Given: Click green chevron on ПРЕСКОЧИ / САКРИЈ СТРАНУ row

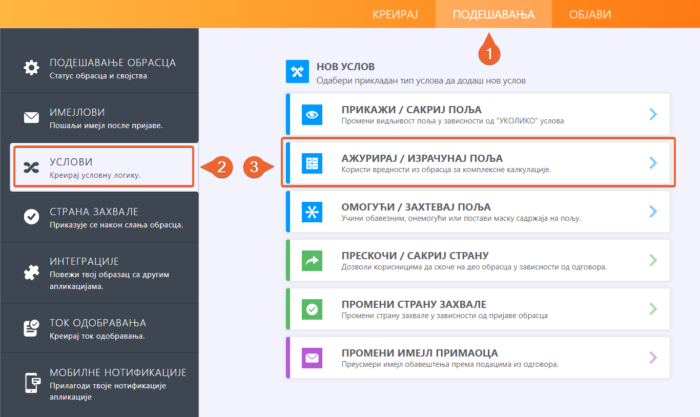Looking at the screenshot, I should (653, 260).
